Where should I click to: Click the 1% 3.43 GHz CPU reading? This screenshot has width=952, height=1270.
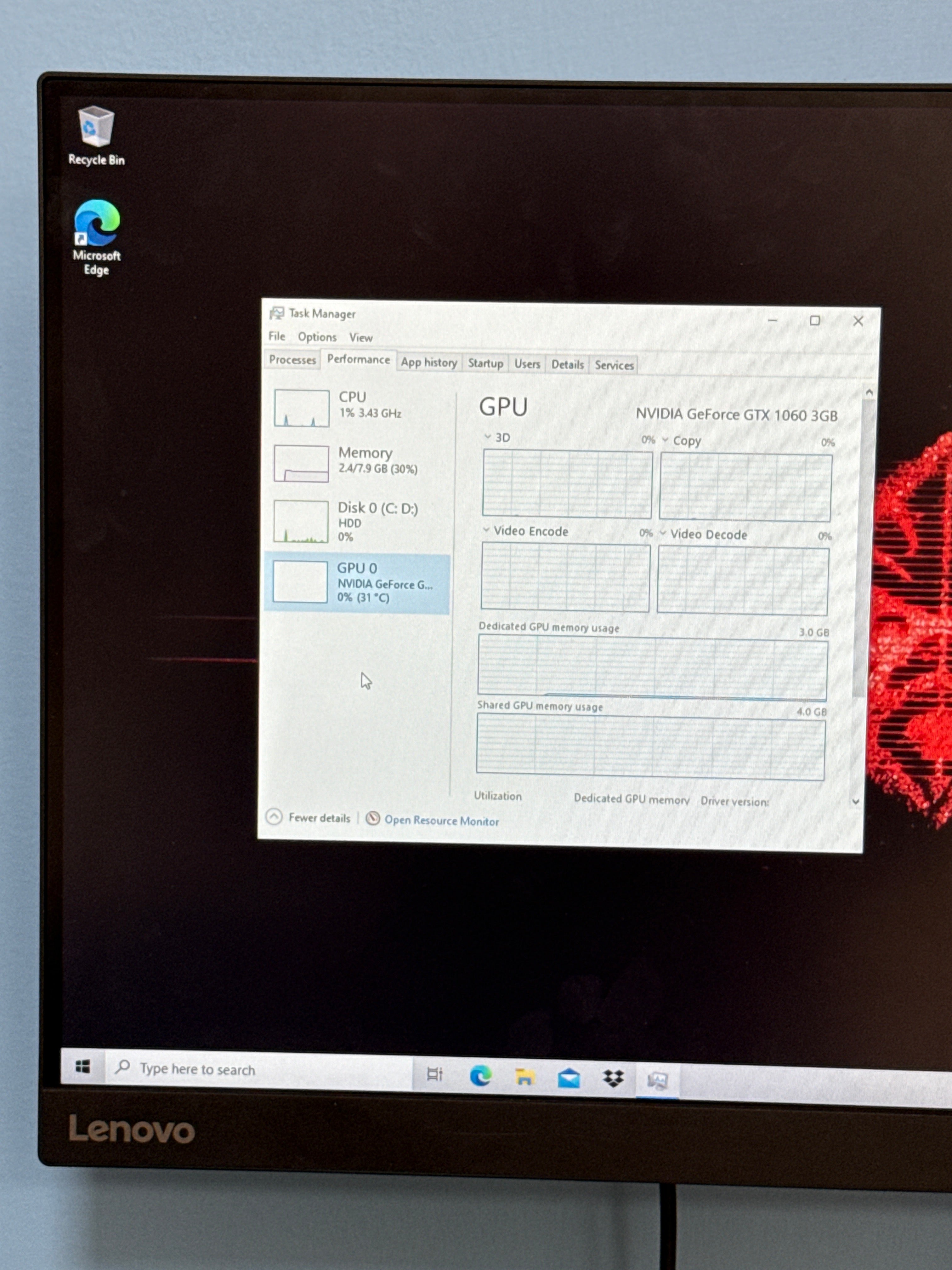coord(370,413)
